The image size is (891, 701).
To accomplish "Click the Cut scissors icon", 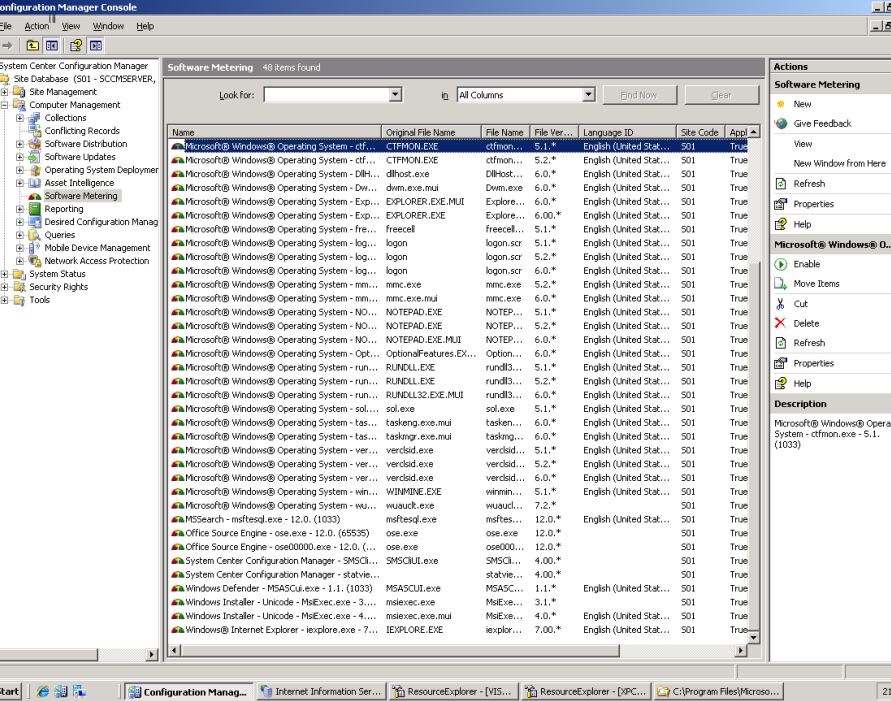I will tap(781, 304).
